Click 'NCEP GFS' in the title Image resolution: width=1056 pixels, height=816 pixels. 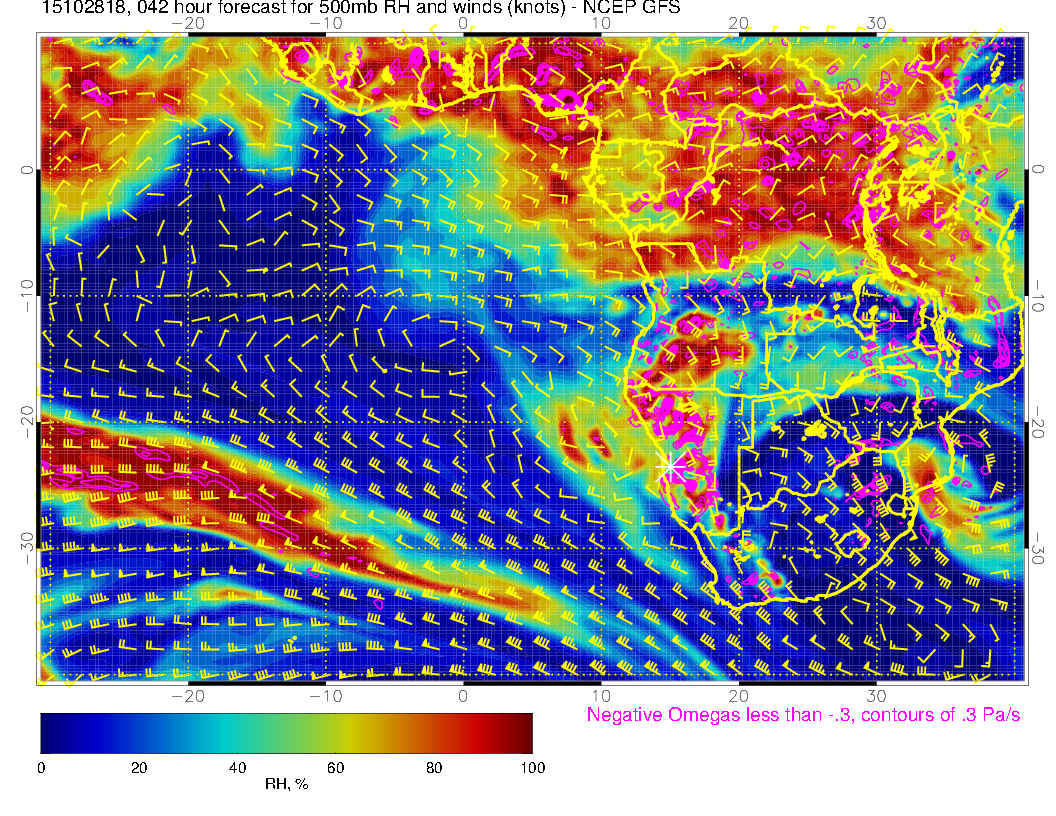click(634, 7)
